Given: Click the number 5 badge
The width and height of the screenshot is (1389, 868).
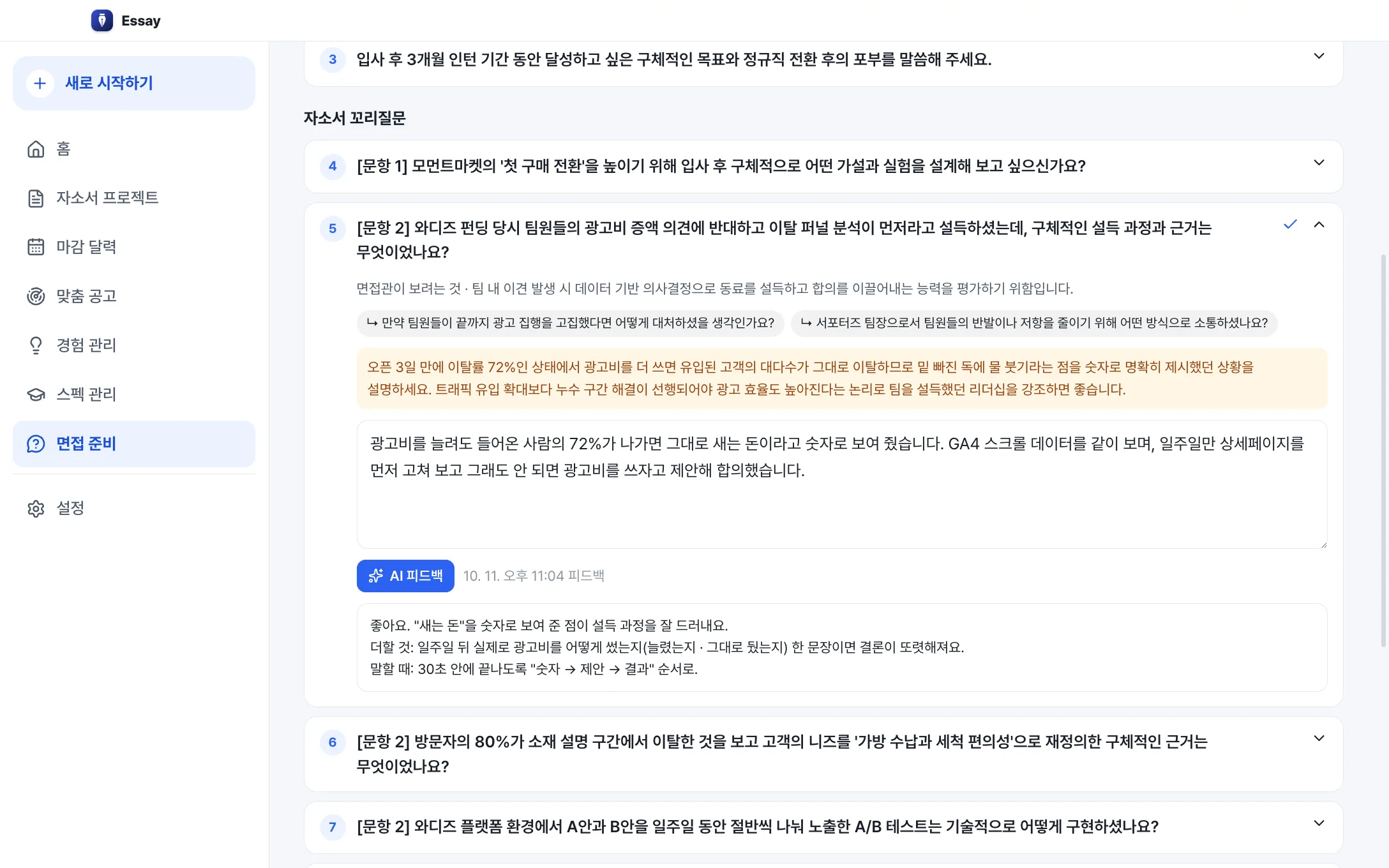Looking at the screenshot, I should coord(333,228).
